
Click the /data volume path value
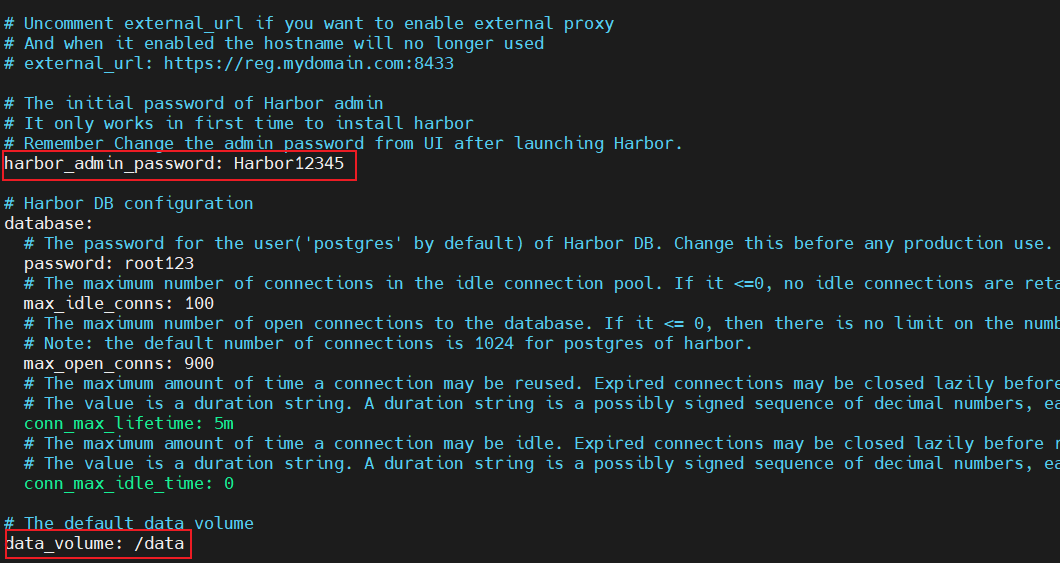pyautogui.click(x=159, y=544)
